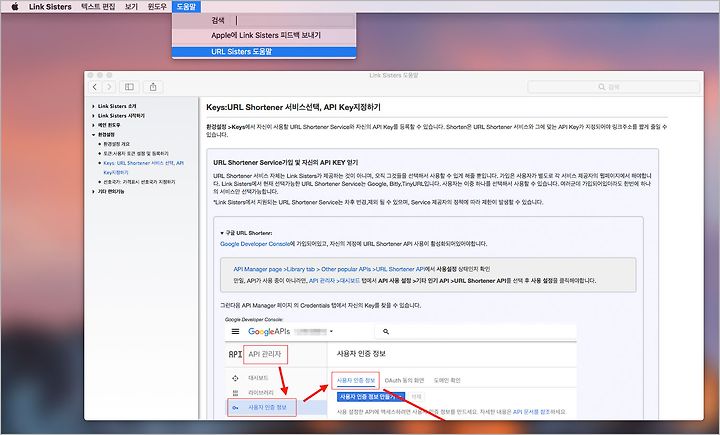Close the 도움말 menu in menu bar
Viewport: 720px width, 435px height.
186,6
